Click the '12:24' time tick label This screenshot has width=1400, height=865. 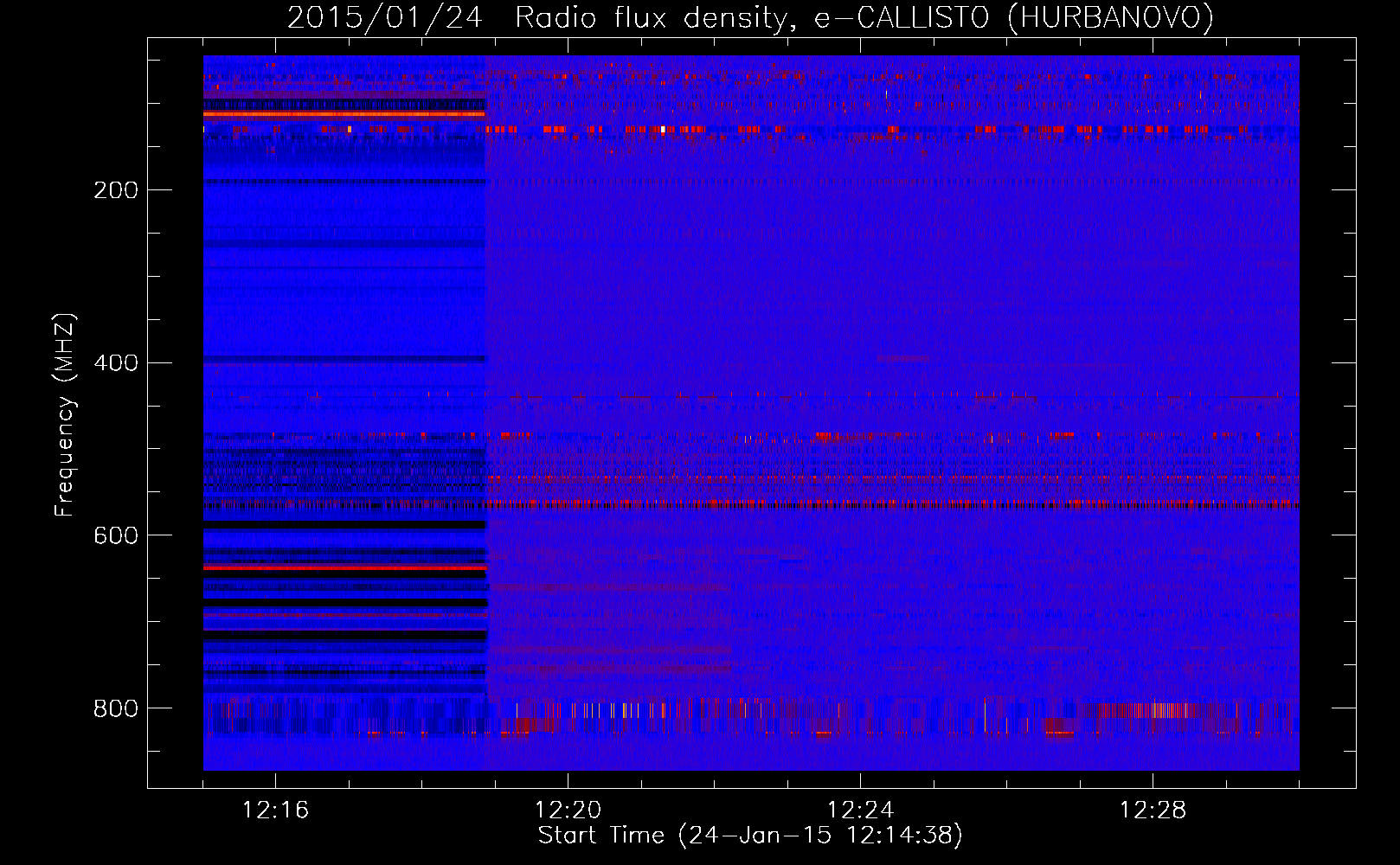(860, 811)
